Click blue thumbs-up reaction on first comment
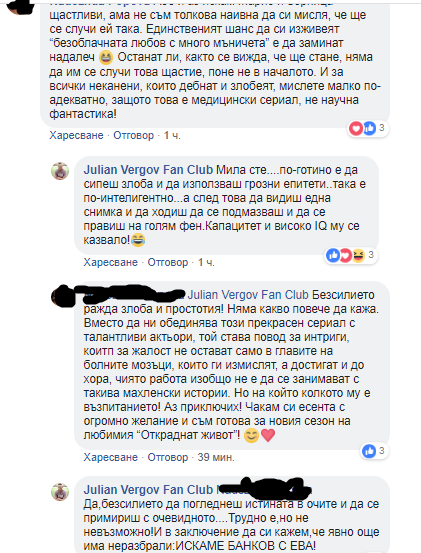 [369, 128]
